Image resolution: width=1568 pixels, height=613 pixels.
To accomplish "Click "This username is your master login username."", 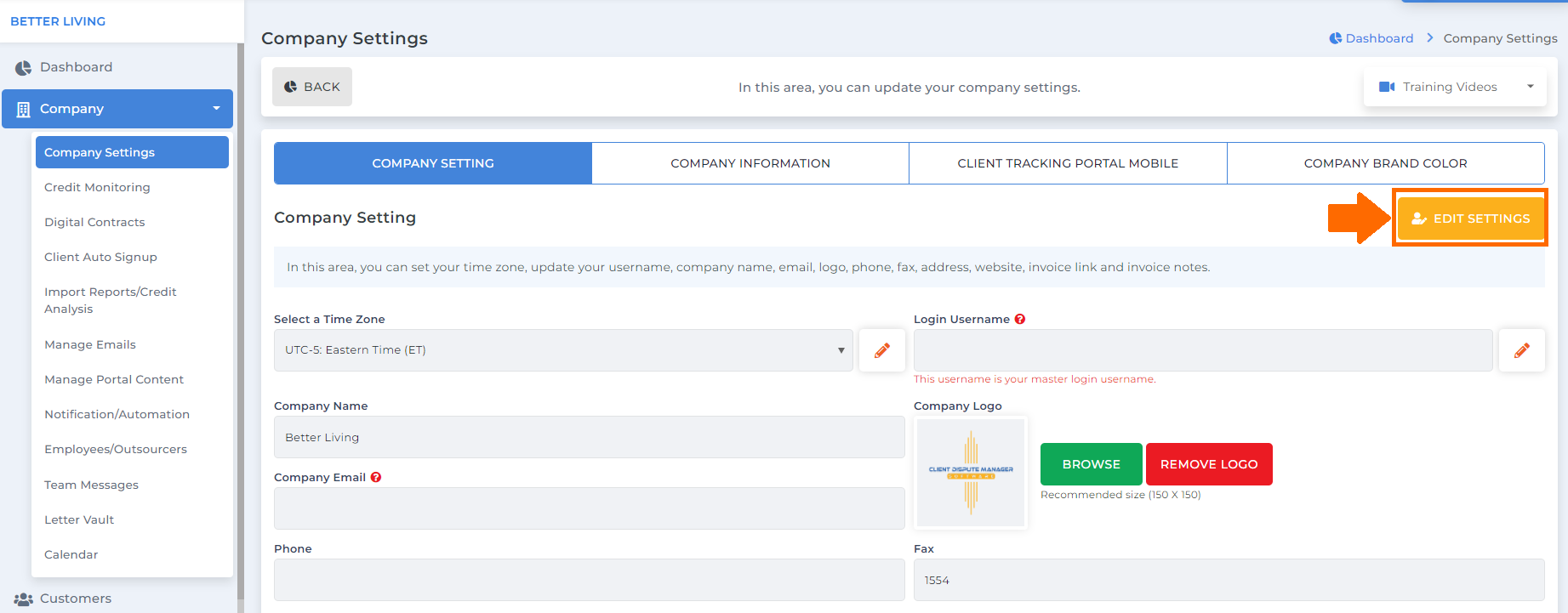I will 1035,379.
